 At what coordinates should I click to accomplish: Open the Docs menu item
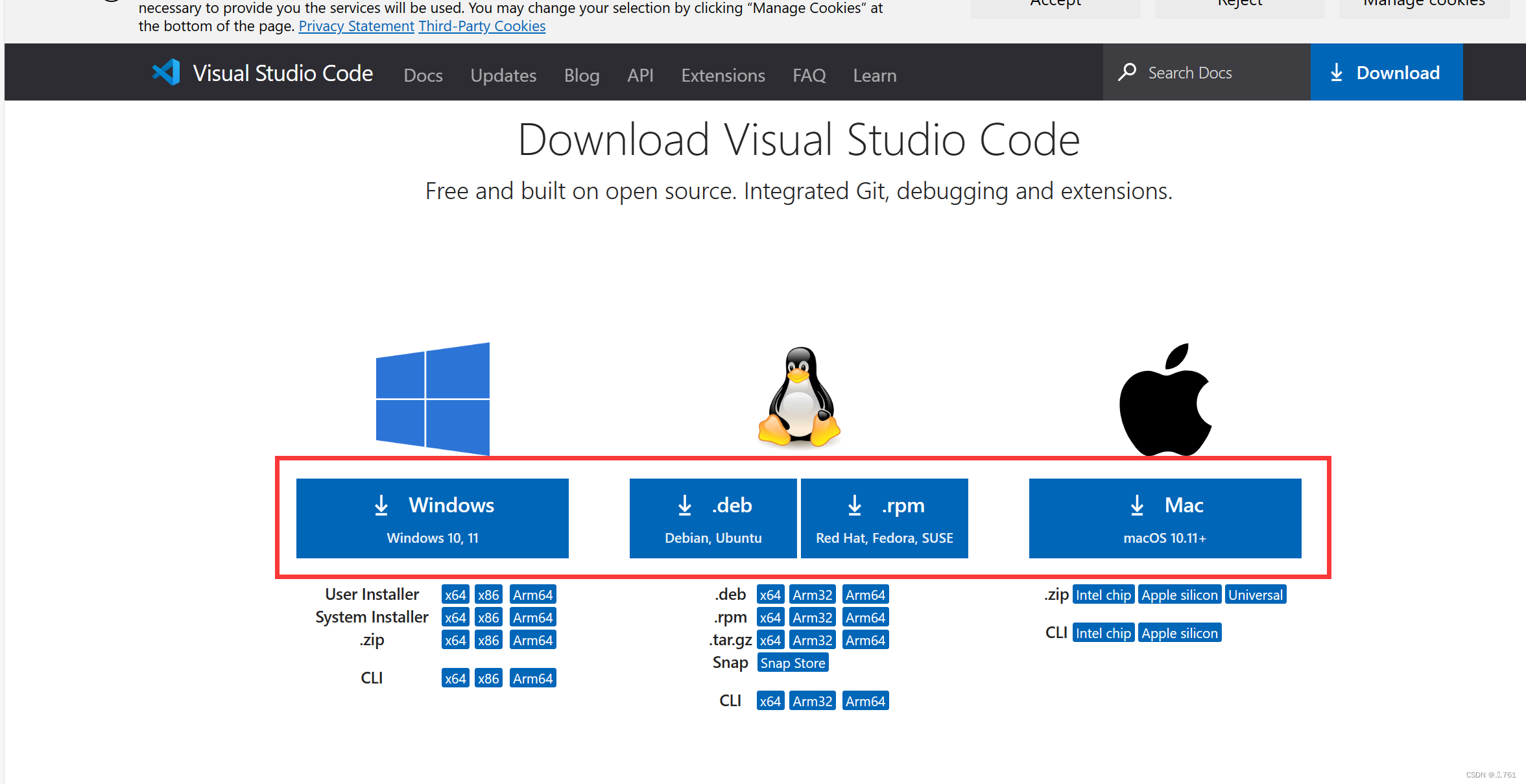(x=423, y=75)
